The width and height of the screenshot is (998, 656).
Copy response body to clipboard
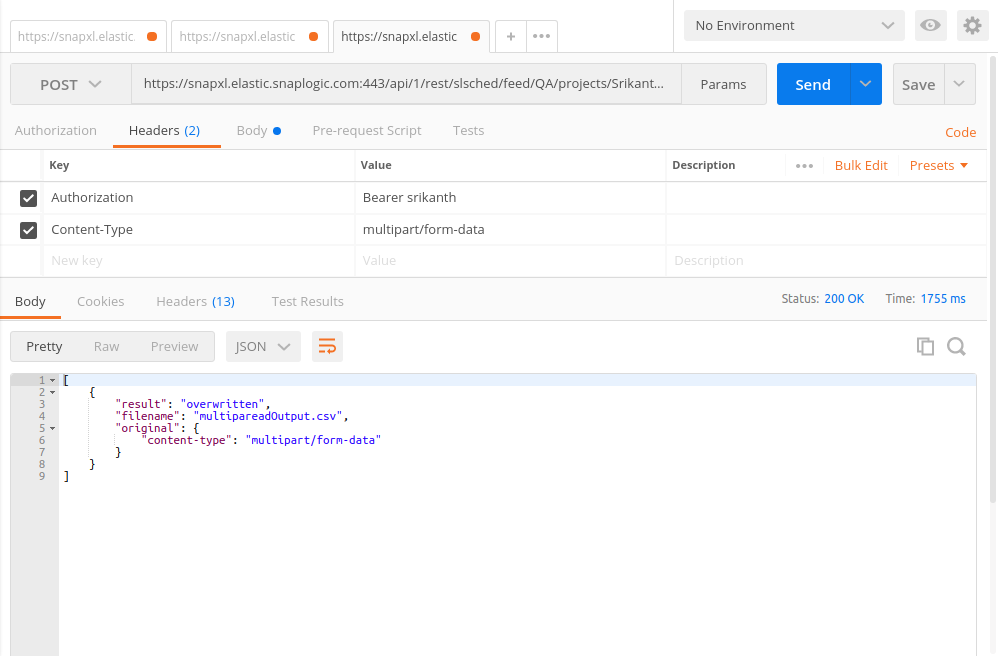coord(925,346)
